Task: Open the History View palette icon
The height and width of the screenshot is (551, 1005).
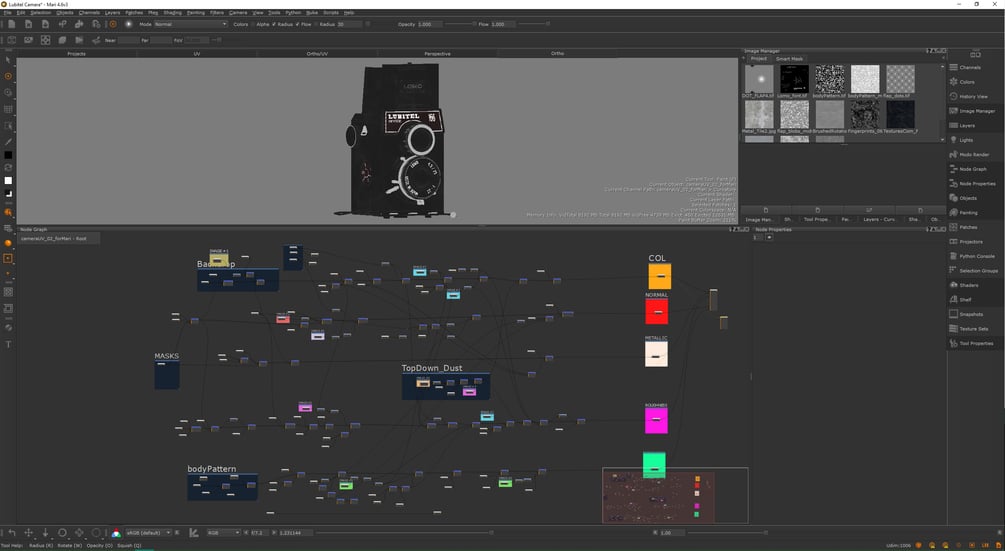Action: (954, 96)
